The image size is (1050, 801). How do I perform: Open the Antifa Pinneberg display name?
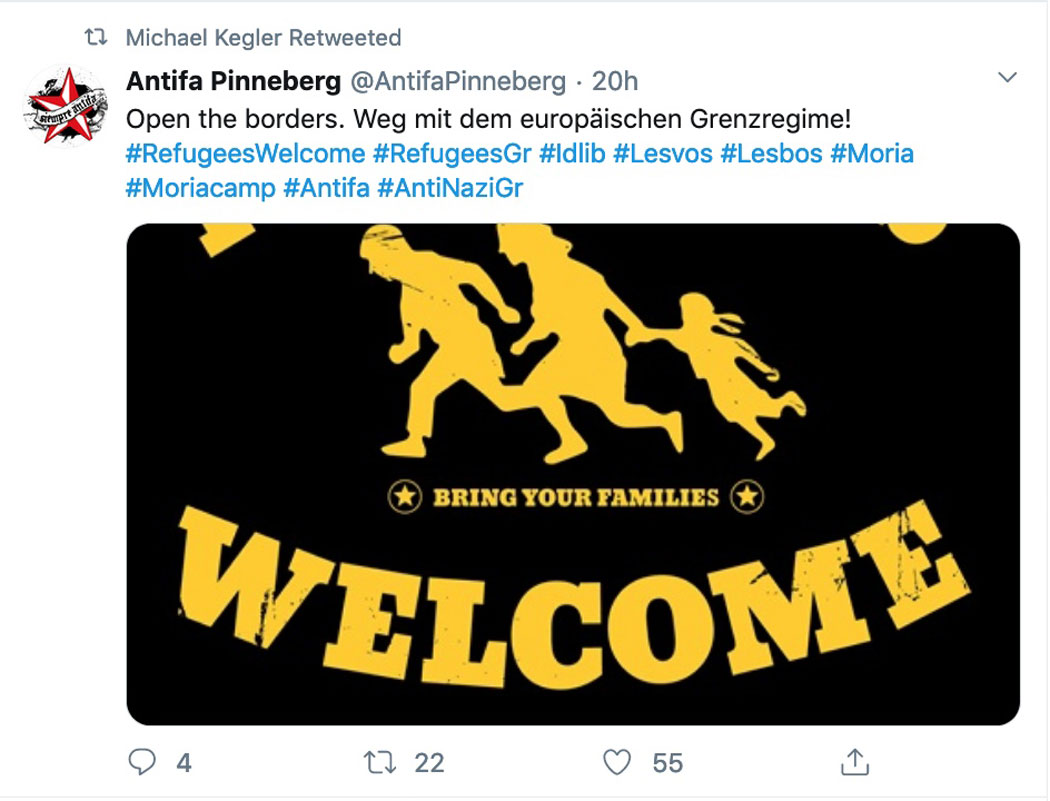pos(234,81)
